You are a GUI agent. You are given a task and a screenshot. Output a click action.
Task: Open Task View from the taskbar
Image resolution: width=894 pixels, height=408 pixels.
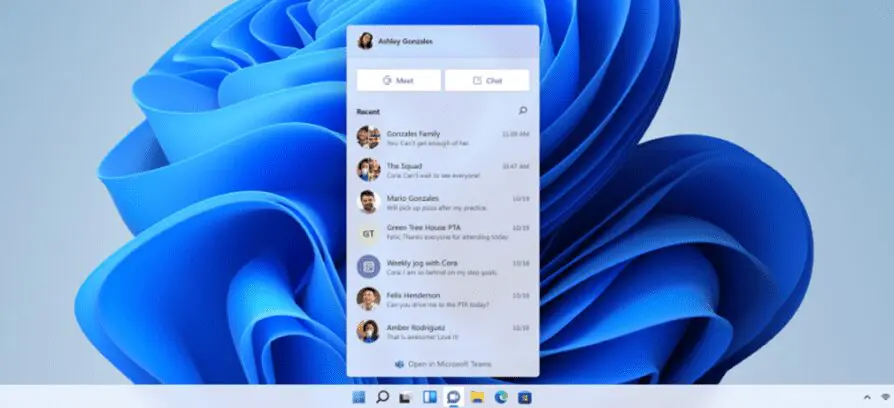pyautogui.click(x=406, y=397)
